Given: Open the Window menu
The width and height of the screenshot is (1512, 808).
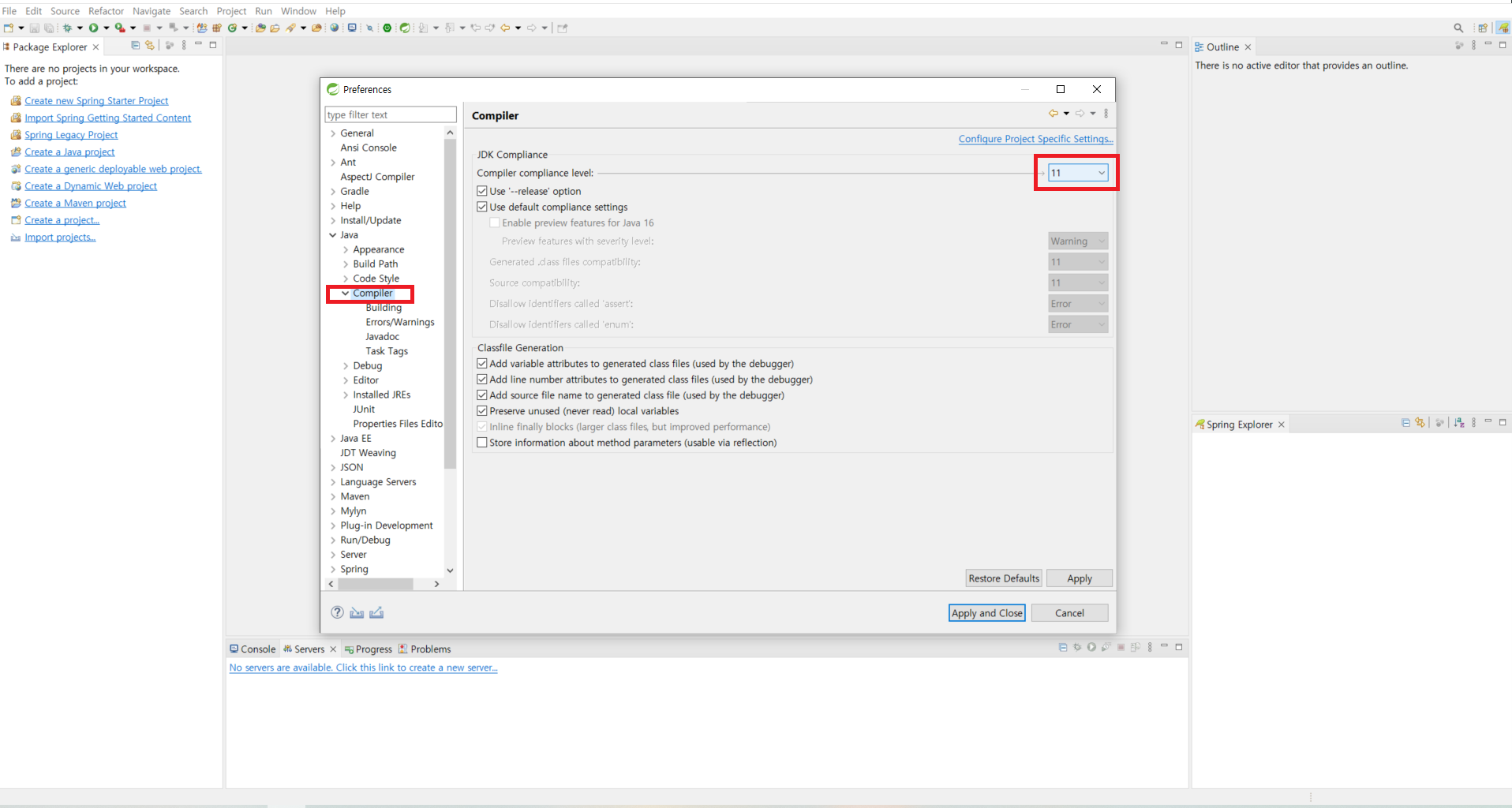Looking at the screenshot, I should (x=298, y=11).
